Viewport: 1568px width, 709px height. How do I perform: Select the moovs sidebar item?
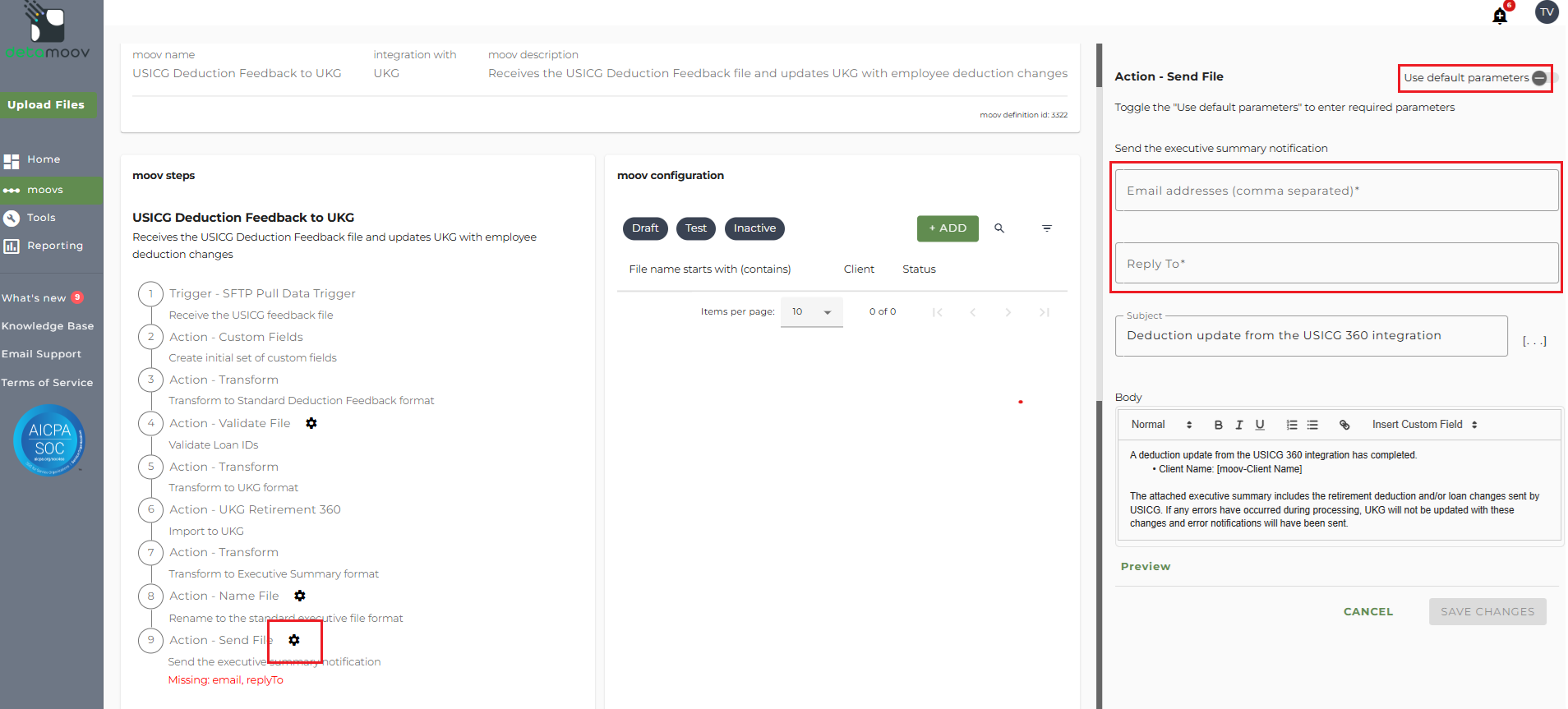tap(51, 190)
